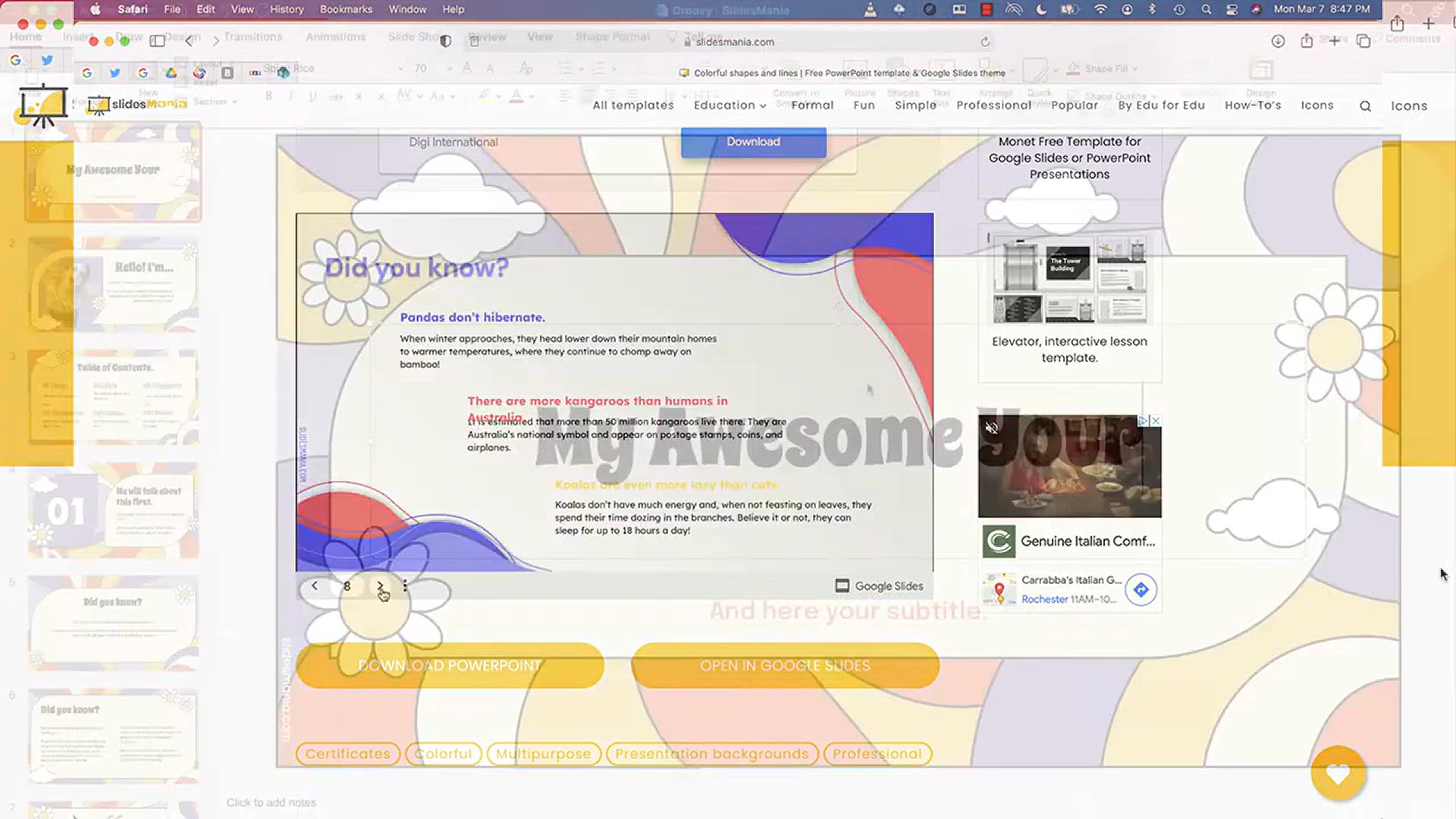
Task: Open the History menu
Action: [287, 9]
